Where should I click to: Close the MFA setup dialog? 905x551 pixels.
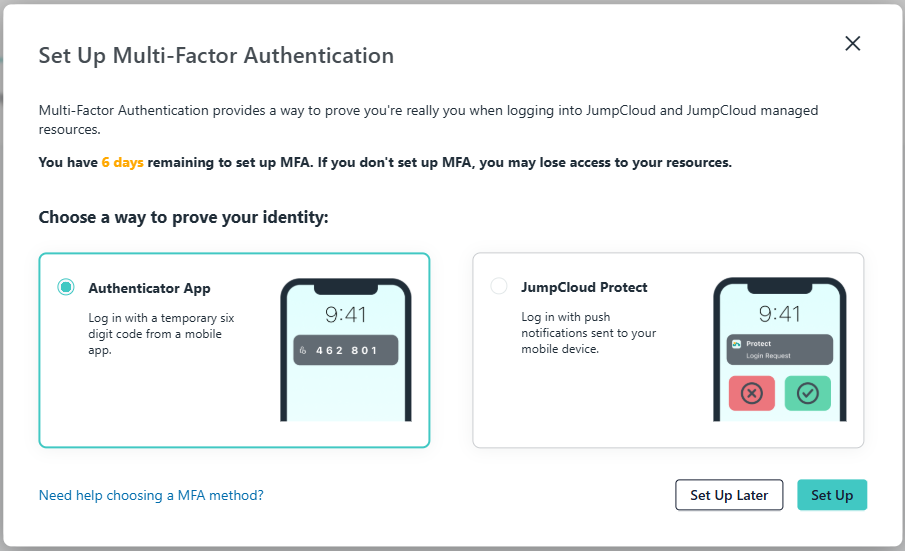[x=853, y=43]
